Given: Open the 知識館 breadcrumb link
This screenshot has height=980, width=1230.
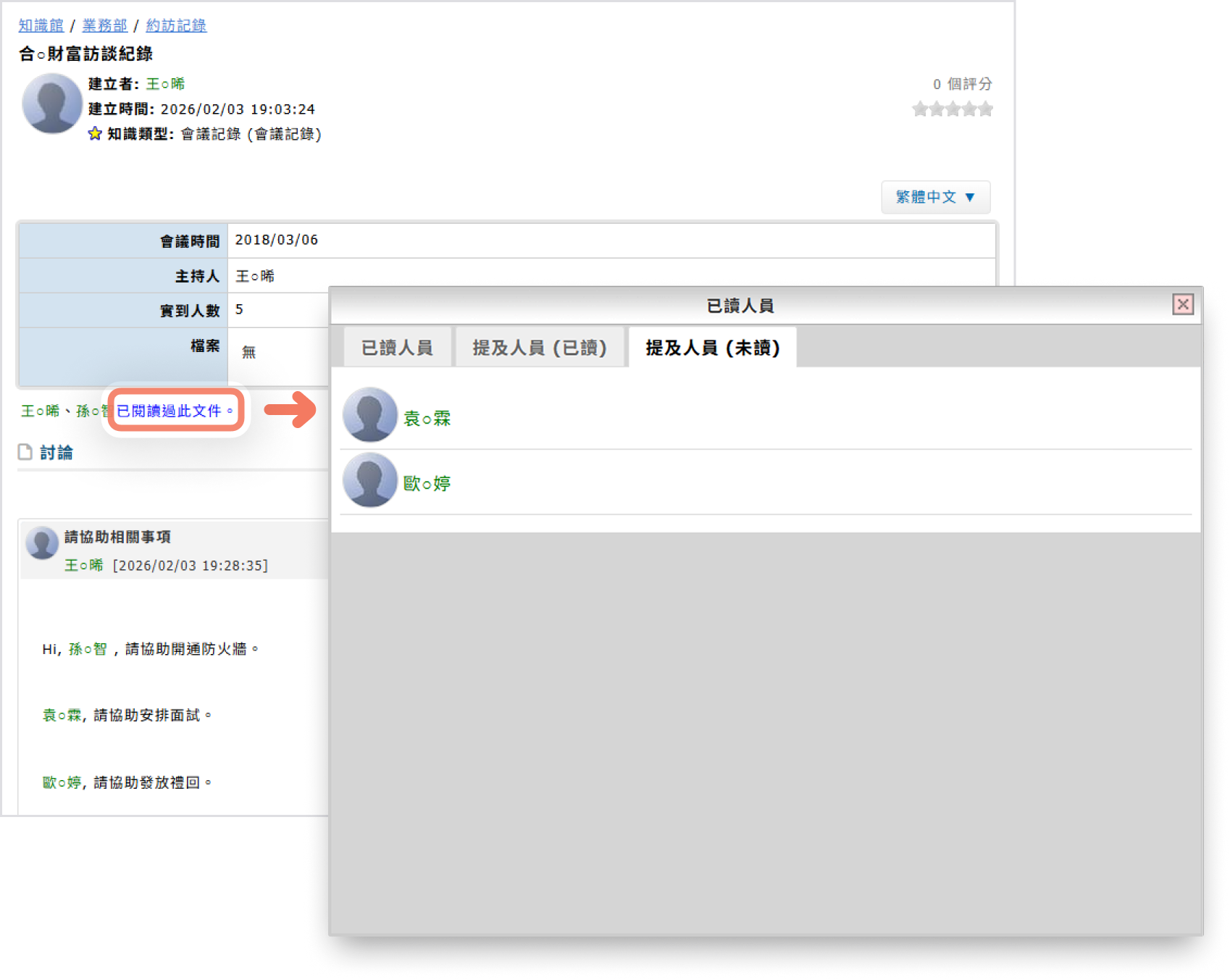Looking at the screenshot, I should 41,25.
